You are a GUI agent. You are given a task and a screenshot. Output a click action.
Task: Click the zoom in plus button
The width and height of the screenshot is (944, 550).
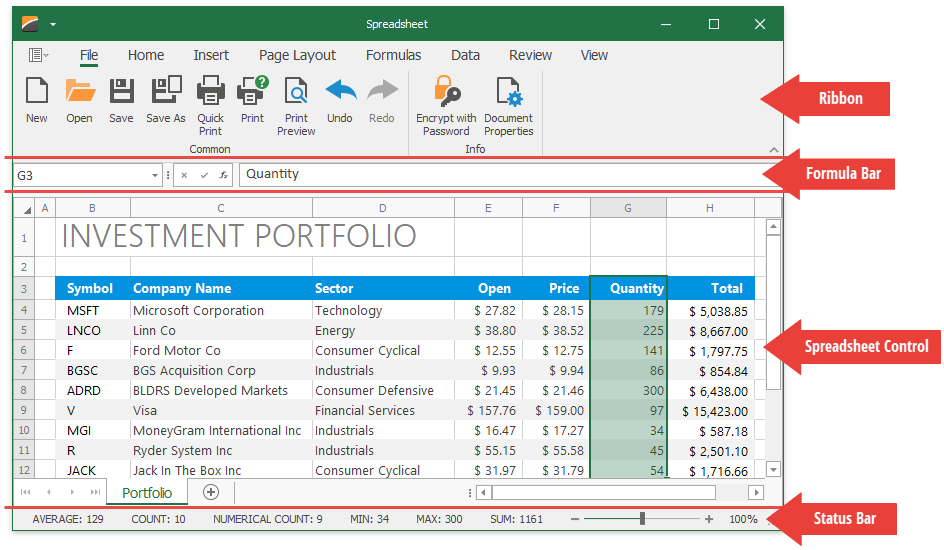click(x=709, y=519)
